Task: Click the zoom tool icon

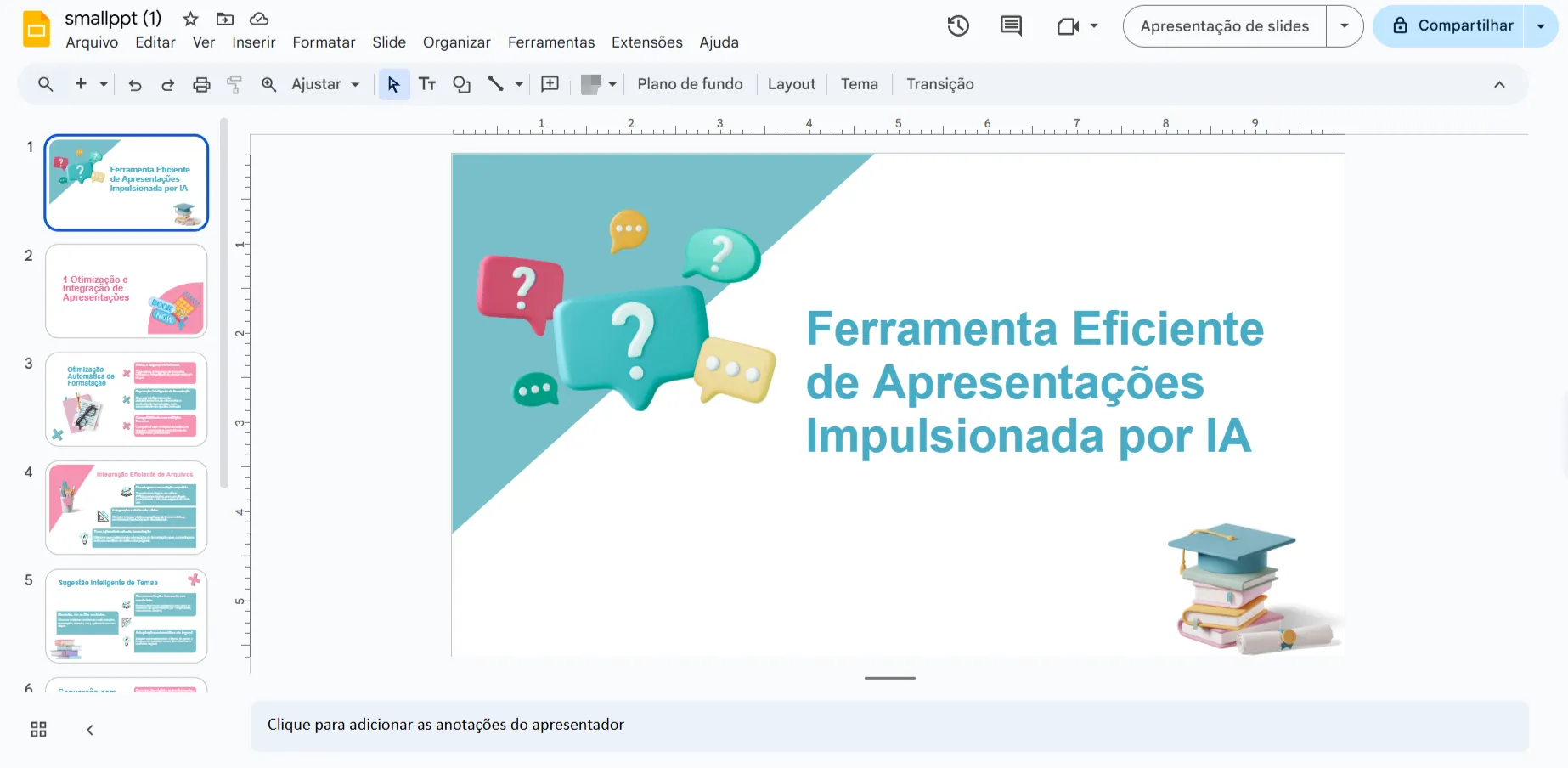Action: pyautogui.click(x=268, y=84)
